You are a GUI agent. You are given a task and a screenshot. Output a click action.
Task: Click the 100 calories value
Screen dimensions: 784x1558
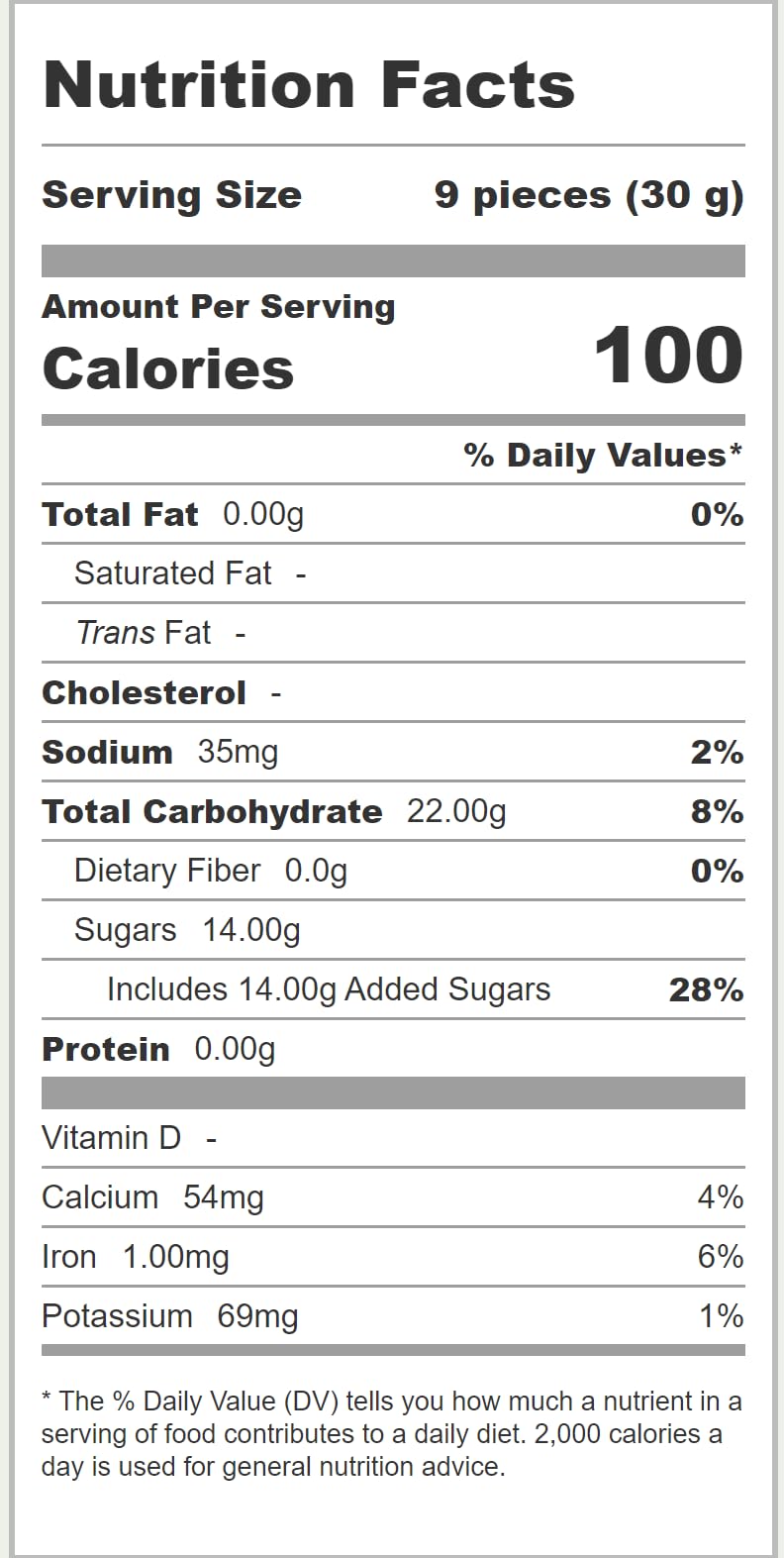[x=668, y=357]
